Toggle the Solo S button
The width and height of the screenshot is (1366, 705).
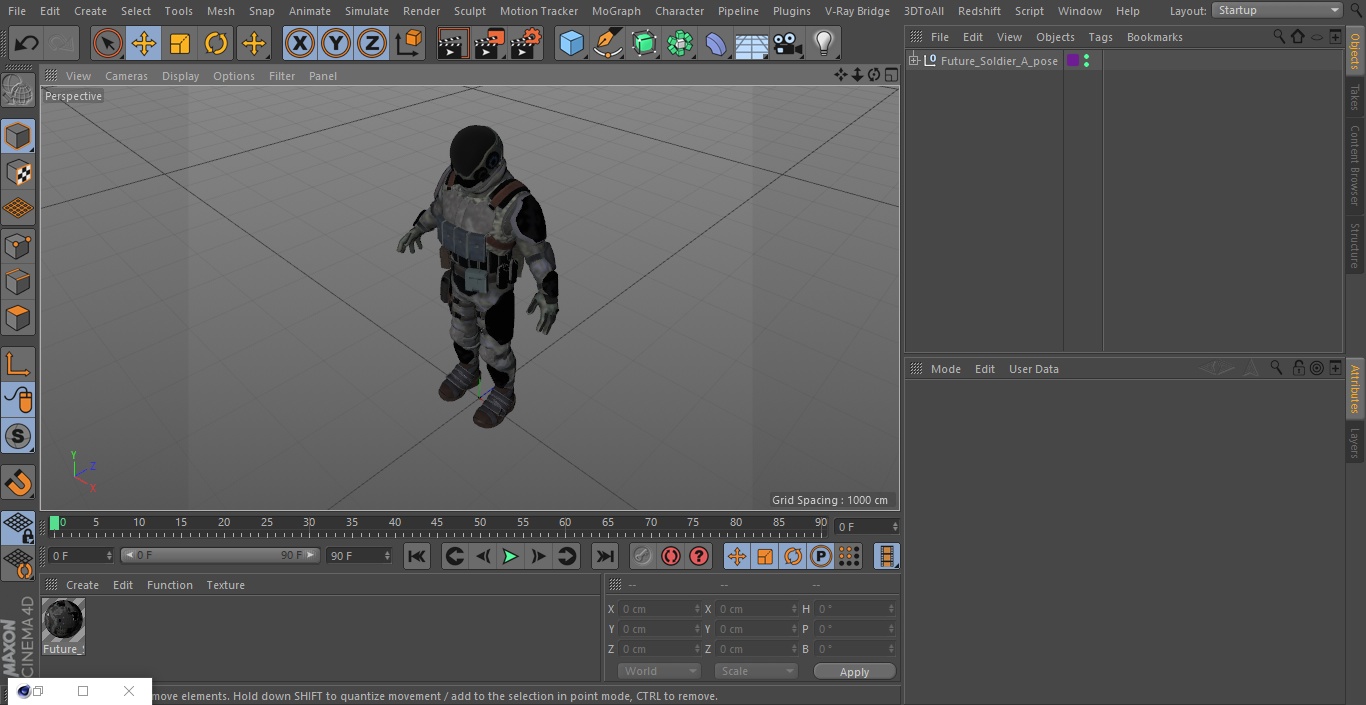pos(18,436)
